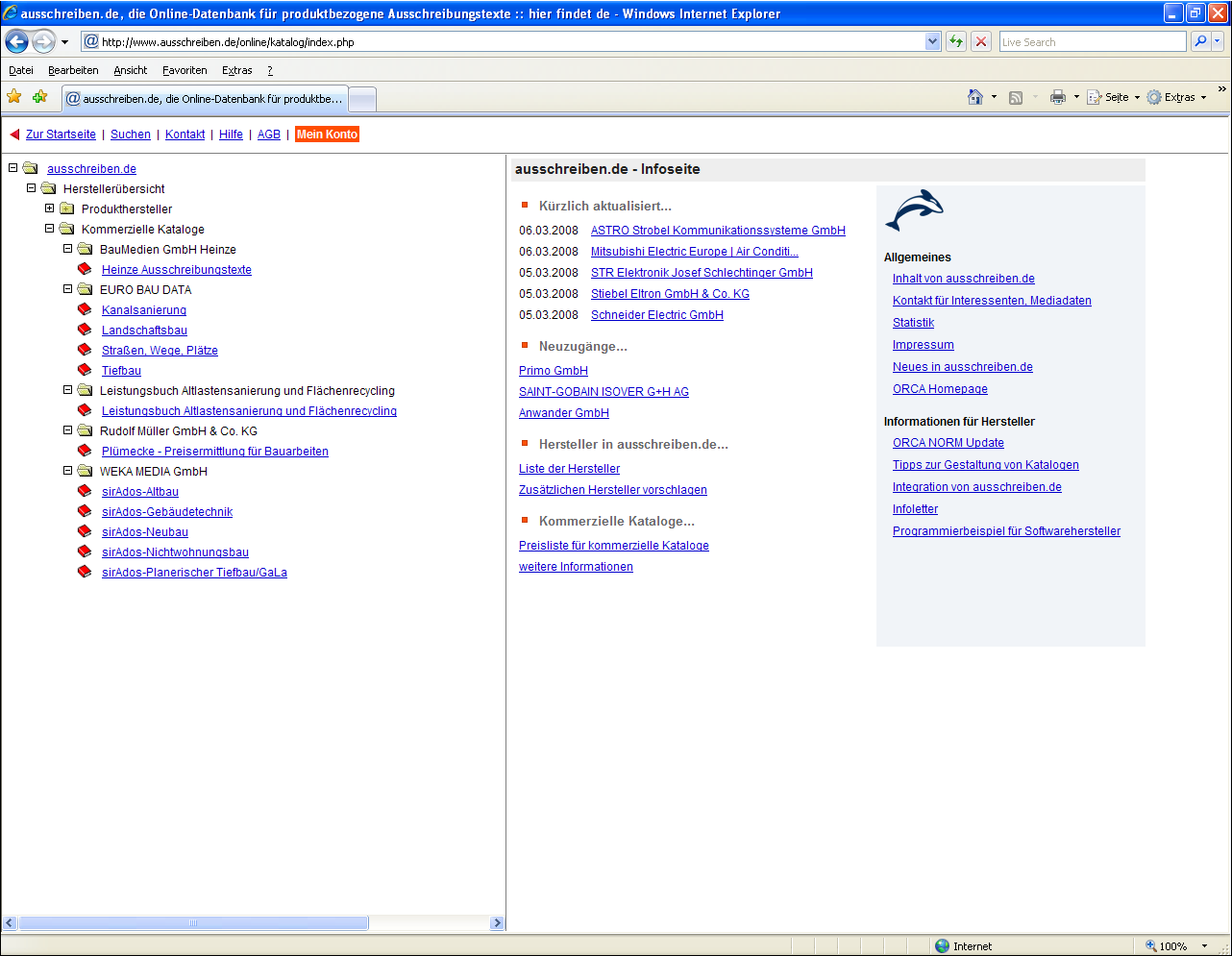Open the Favoriten menu
1232x956 pixels.
(185, 70)
